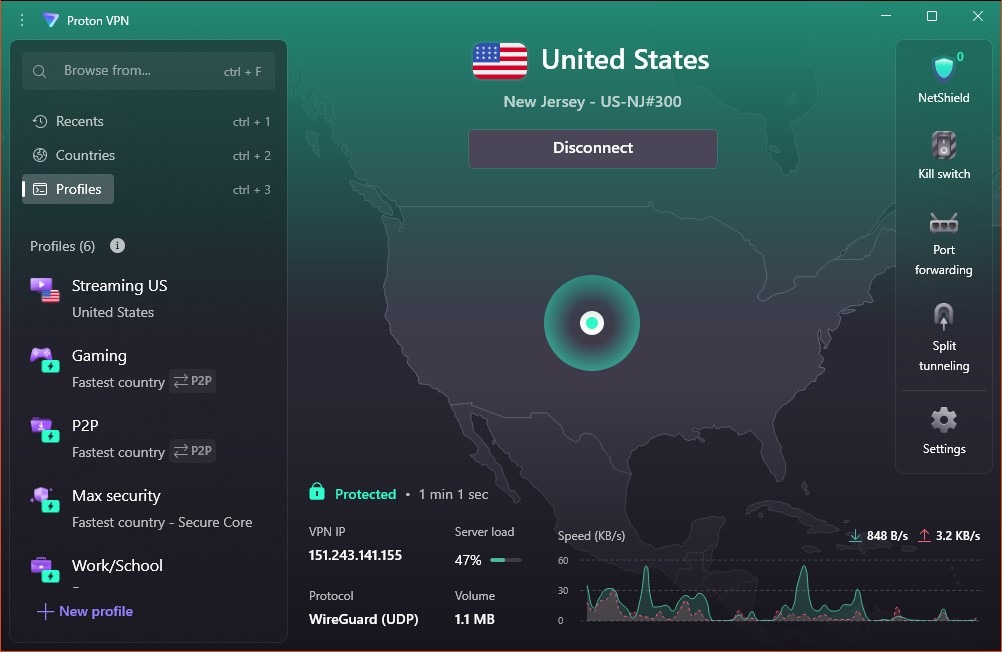The width and height of the screenshot is (1002, 652).
Task: Switch to the Countries view
Action: pyautogui.click(x=87, y=155)
